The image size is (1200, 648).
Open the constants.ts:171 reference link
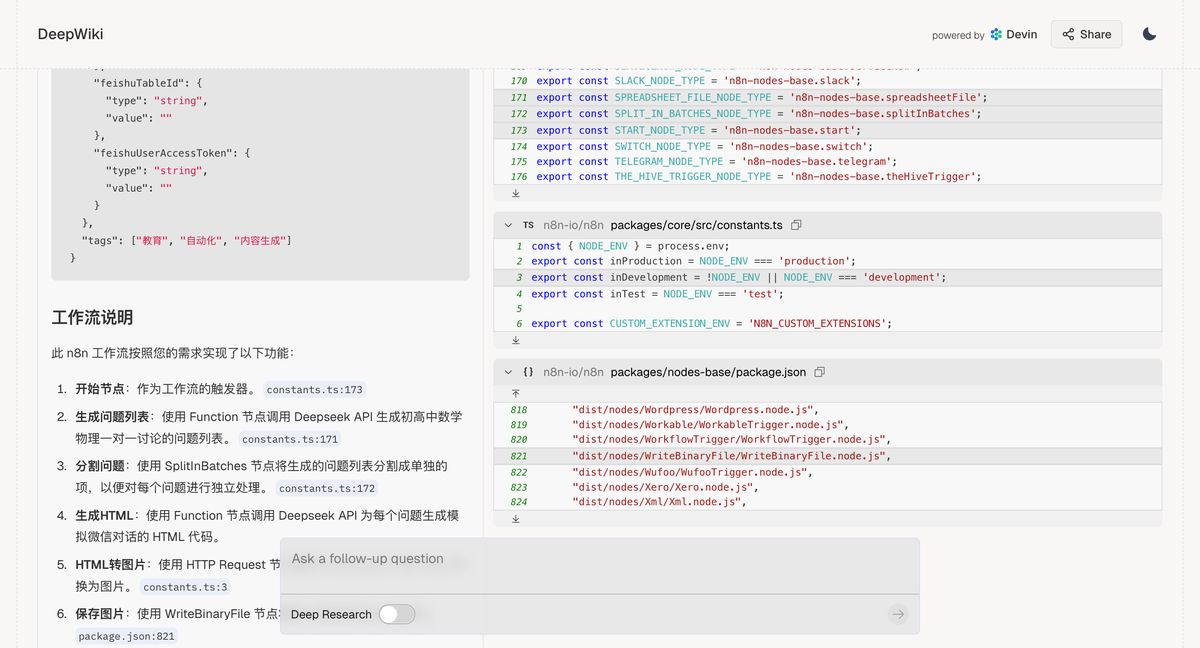289,438
